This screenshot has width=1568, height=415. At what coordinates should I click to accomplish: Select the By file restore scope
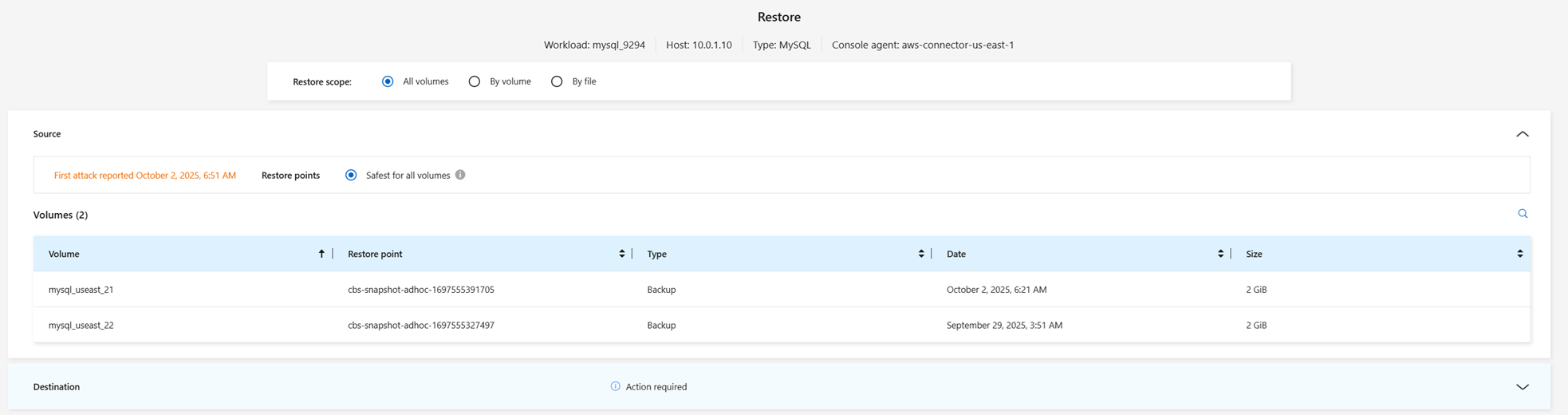pyautogui.click(x=557, y=81)
